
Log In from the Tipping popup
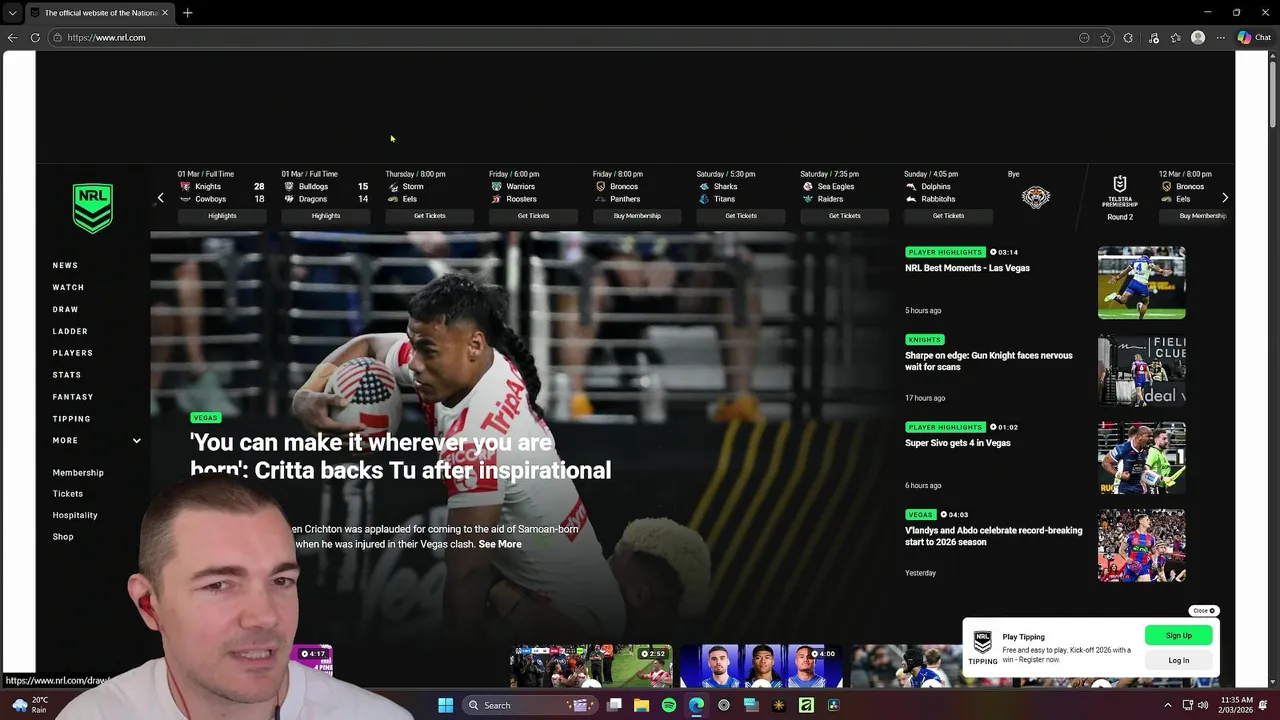[1179, 660]
